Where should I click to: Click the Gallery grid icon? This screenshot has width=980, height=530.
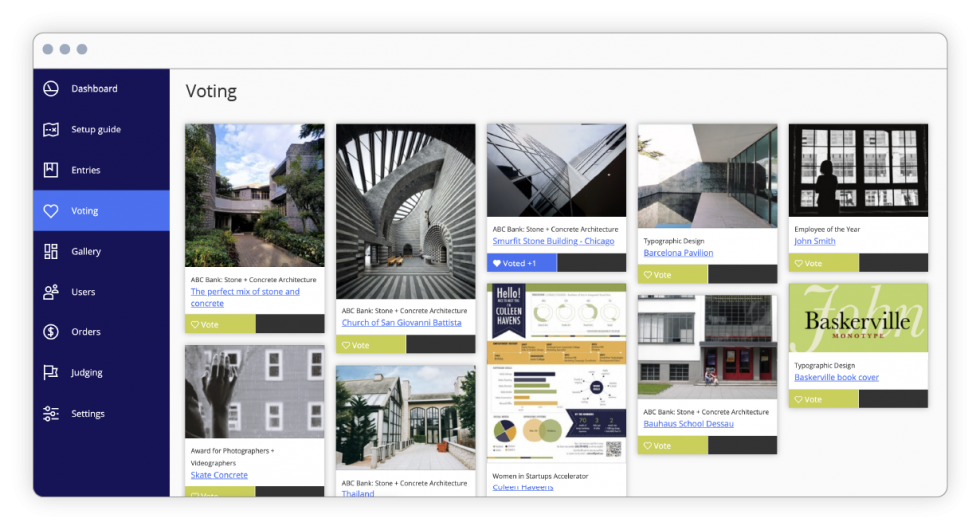click(51, 252)
